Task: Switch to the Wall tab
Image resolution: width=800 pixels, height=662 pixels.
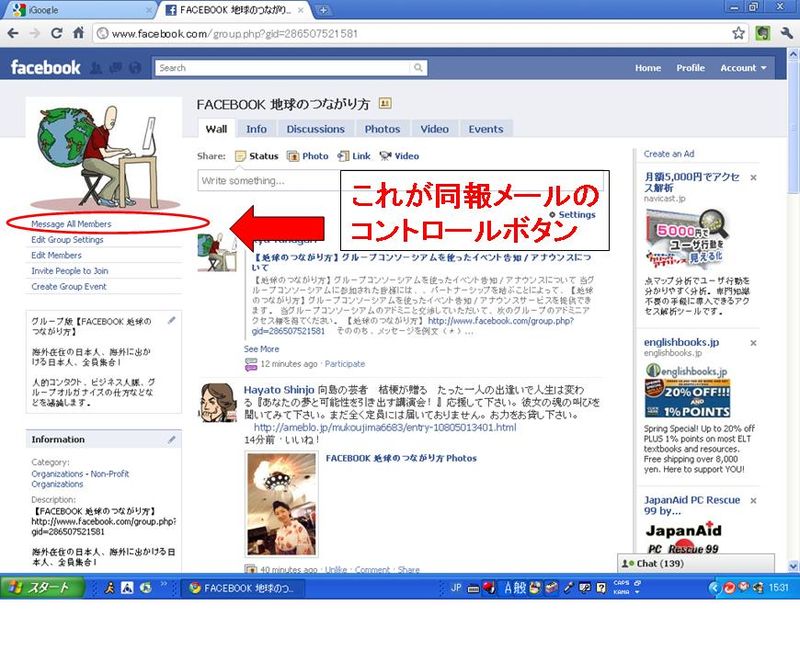Action: pos(216,129)
